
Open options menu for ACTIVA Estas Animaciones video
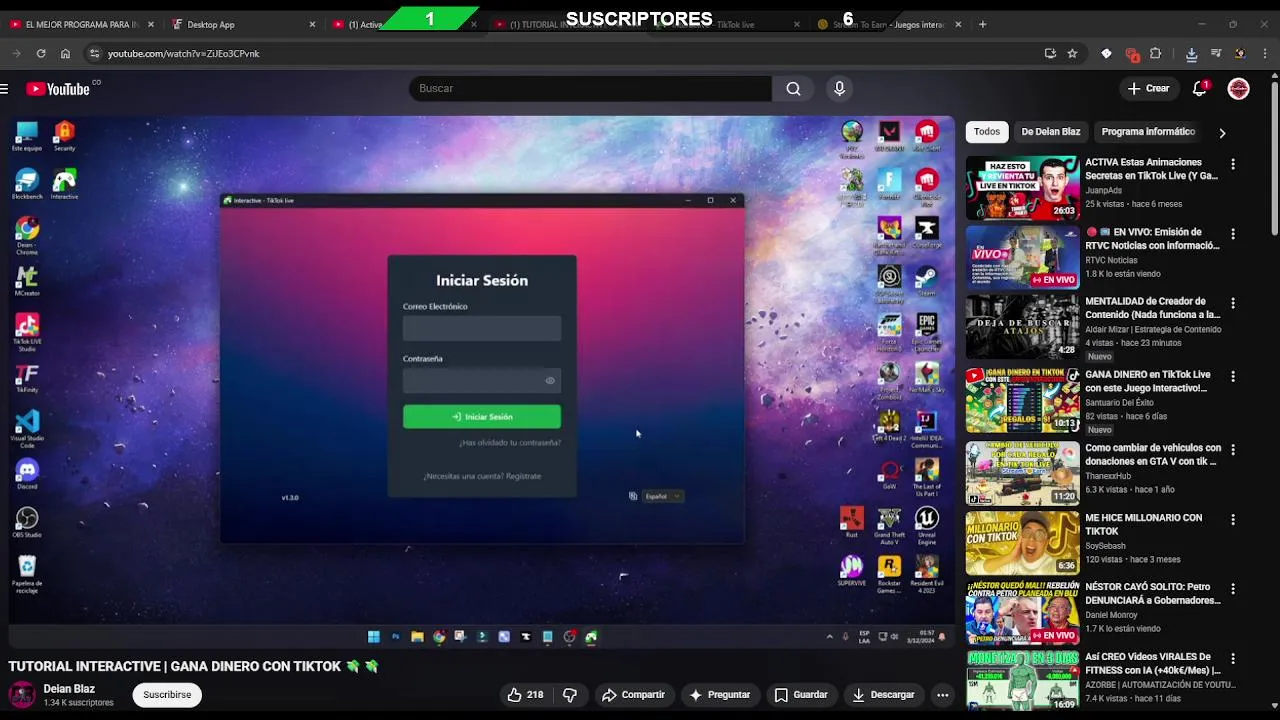click(x=1233, y=164)
